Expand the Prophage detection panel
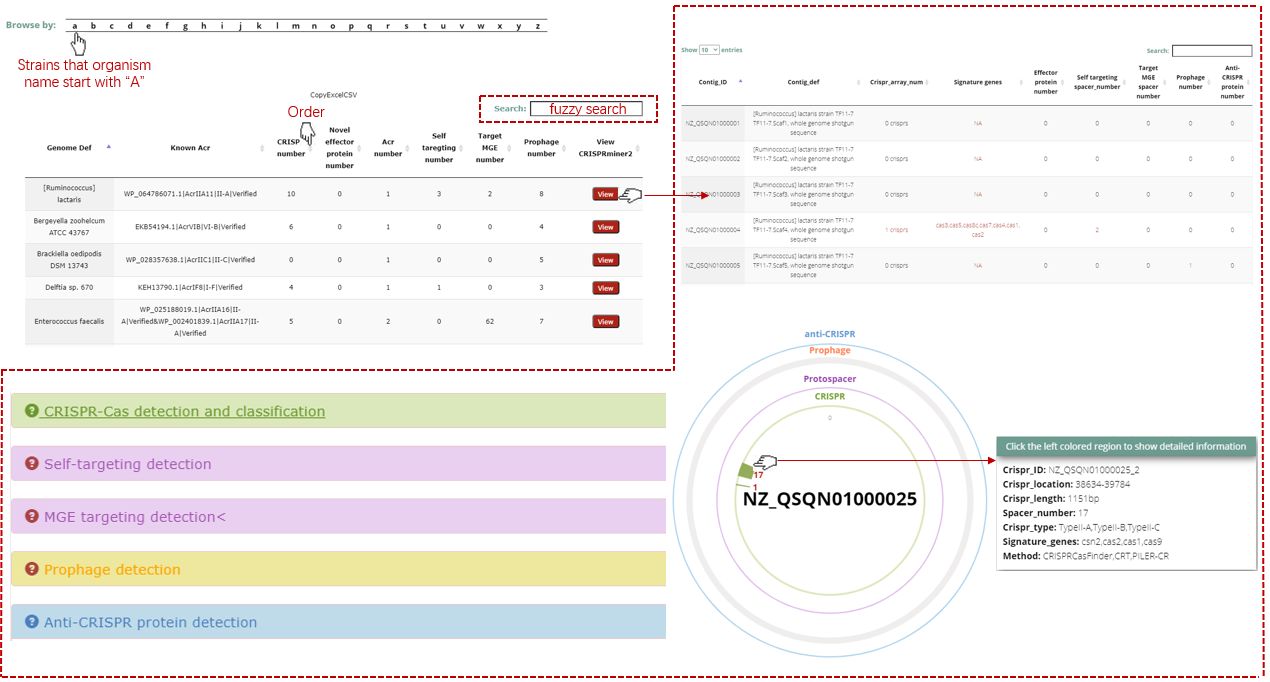Screen dimensions: 1270x682 pos(112,570)
